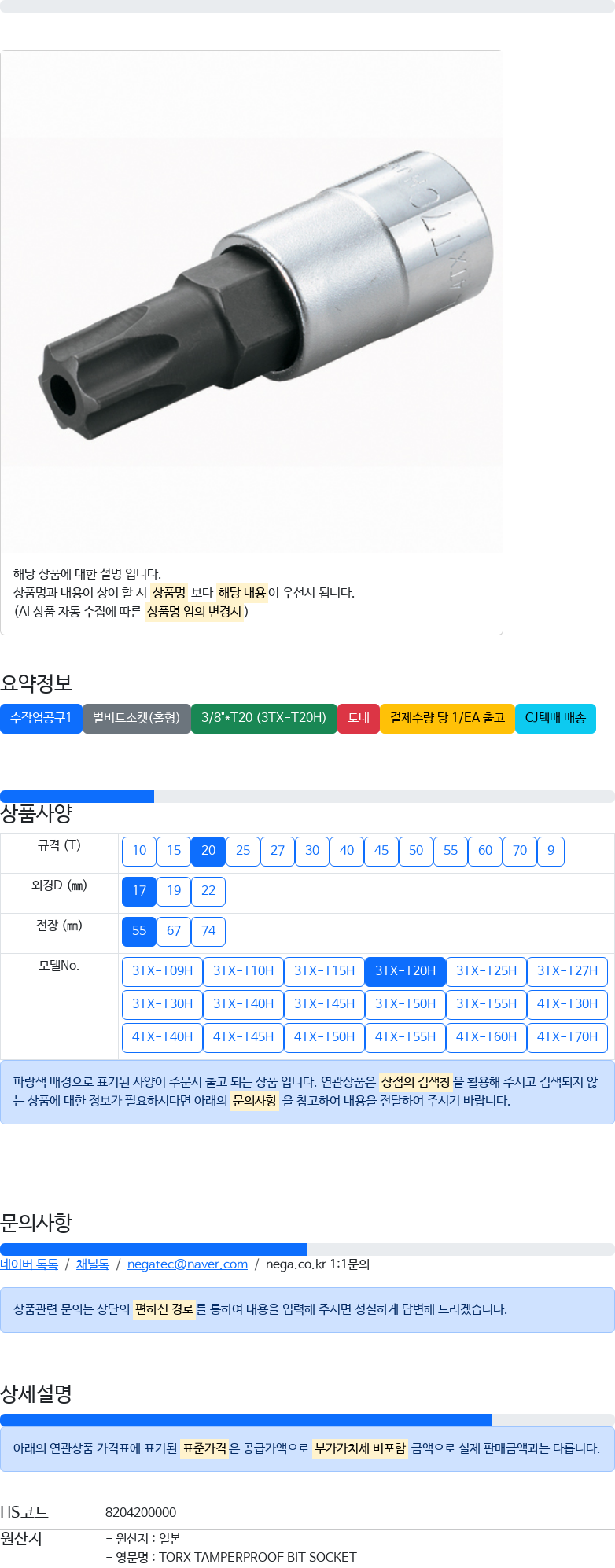This screenshot has width=615, height=1568.
Task: Choose model 3TX-T50H
Action: [405, 1004]
